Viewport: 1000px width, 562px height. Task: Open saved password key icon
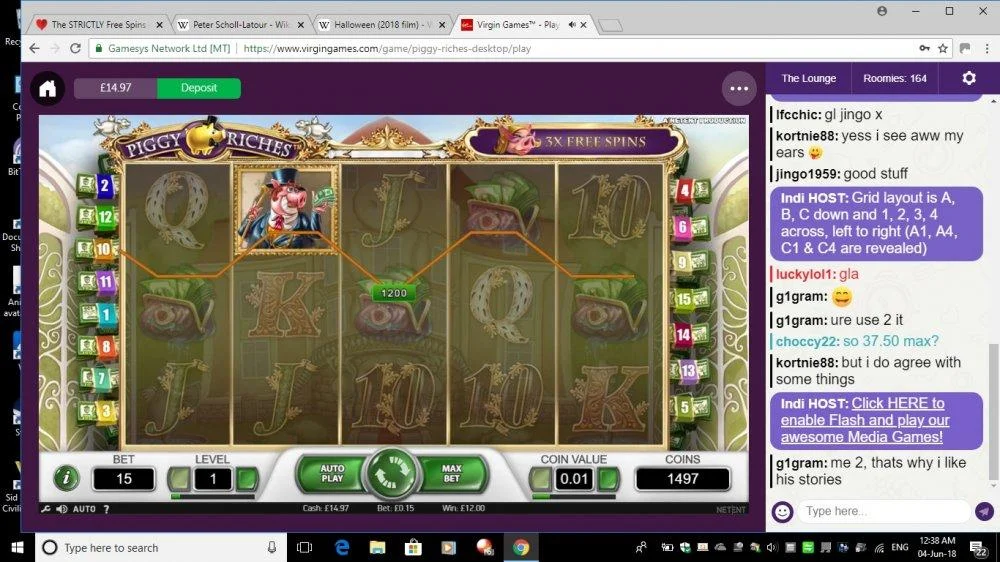coord(924,48)
